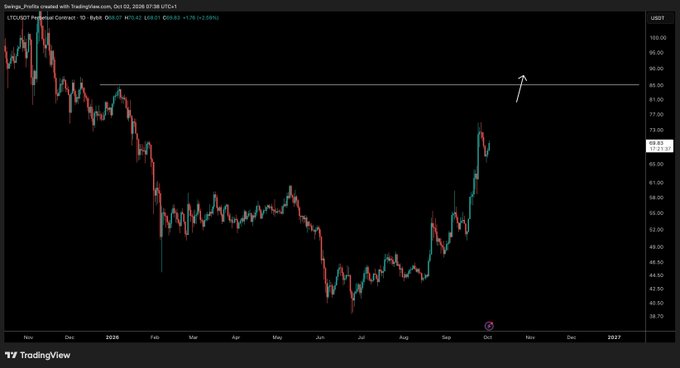This screenshot has height=368, width=680.
Task: Click the Dec label left of 2027
Action: pyautogui.click(x=572, y=337)
